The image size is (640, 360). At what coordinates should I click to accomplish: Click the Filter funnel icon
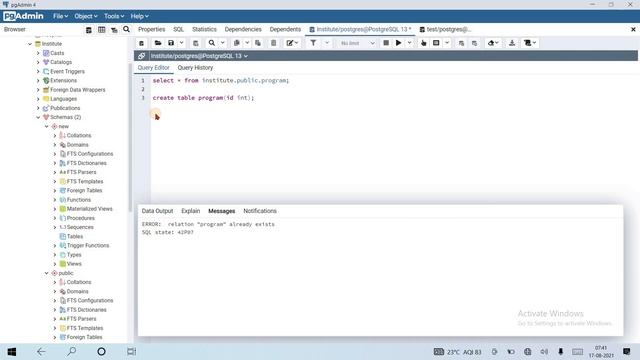coord(313,43)
